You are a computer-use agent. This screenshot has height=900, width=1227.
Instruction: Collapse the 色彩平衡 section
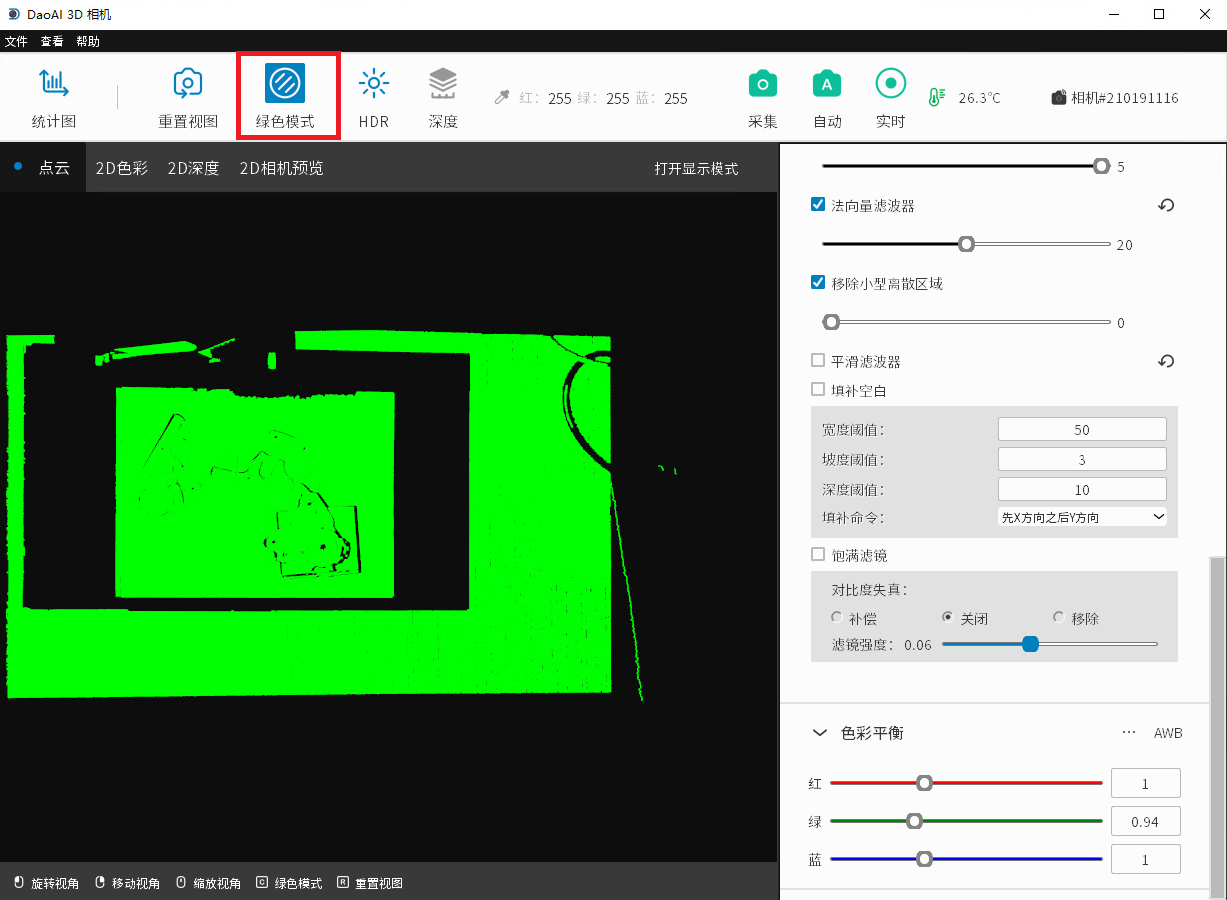click(820, 733)
